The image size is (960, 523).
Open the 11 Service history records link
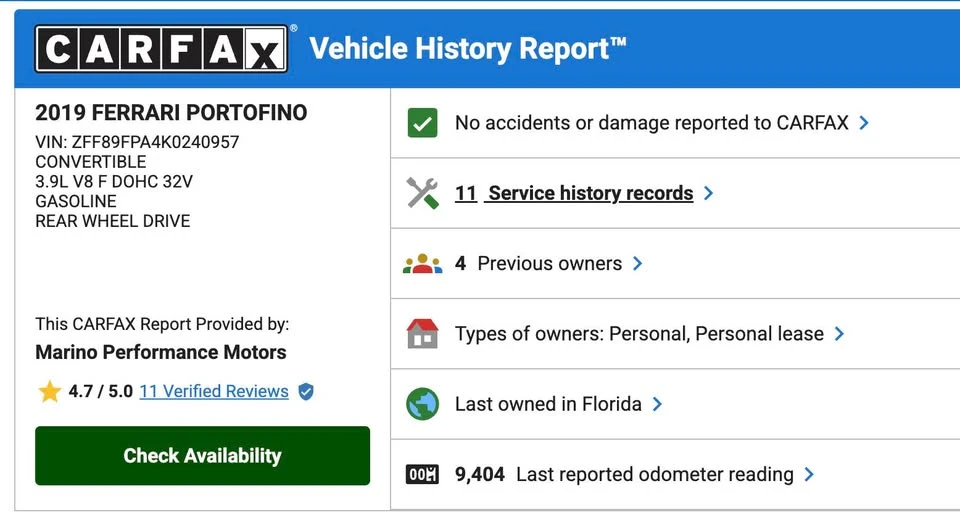point(574,193)
